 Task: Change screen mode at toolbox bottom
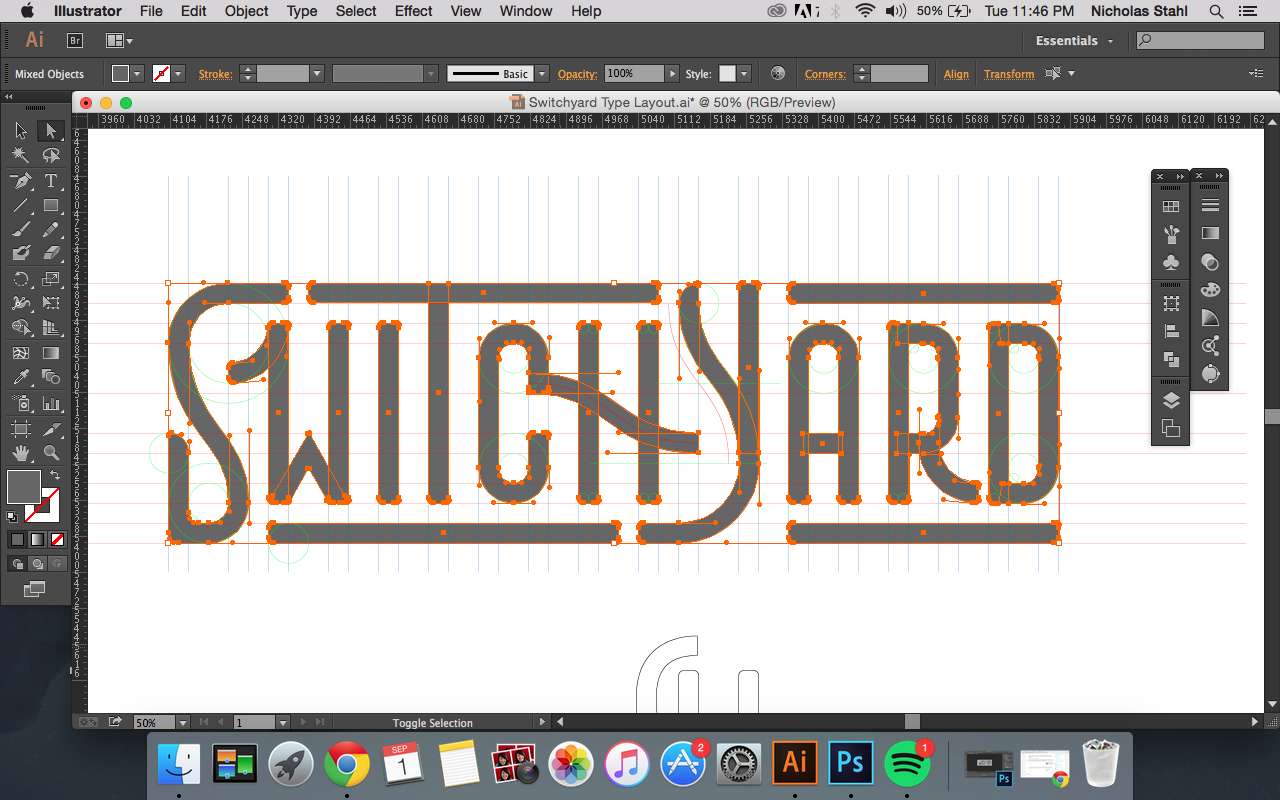[x=34, y=590]
